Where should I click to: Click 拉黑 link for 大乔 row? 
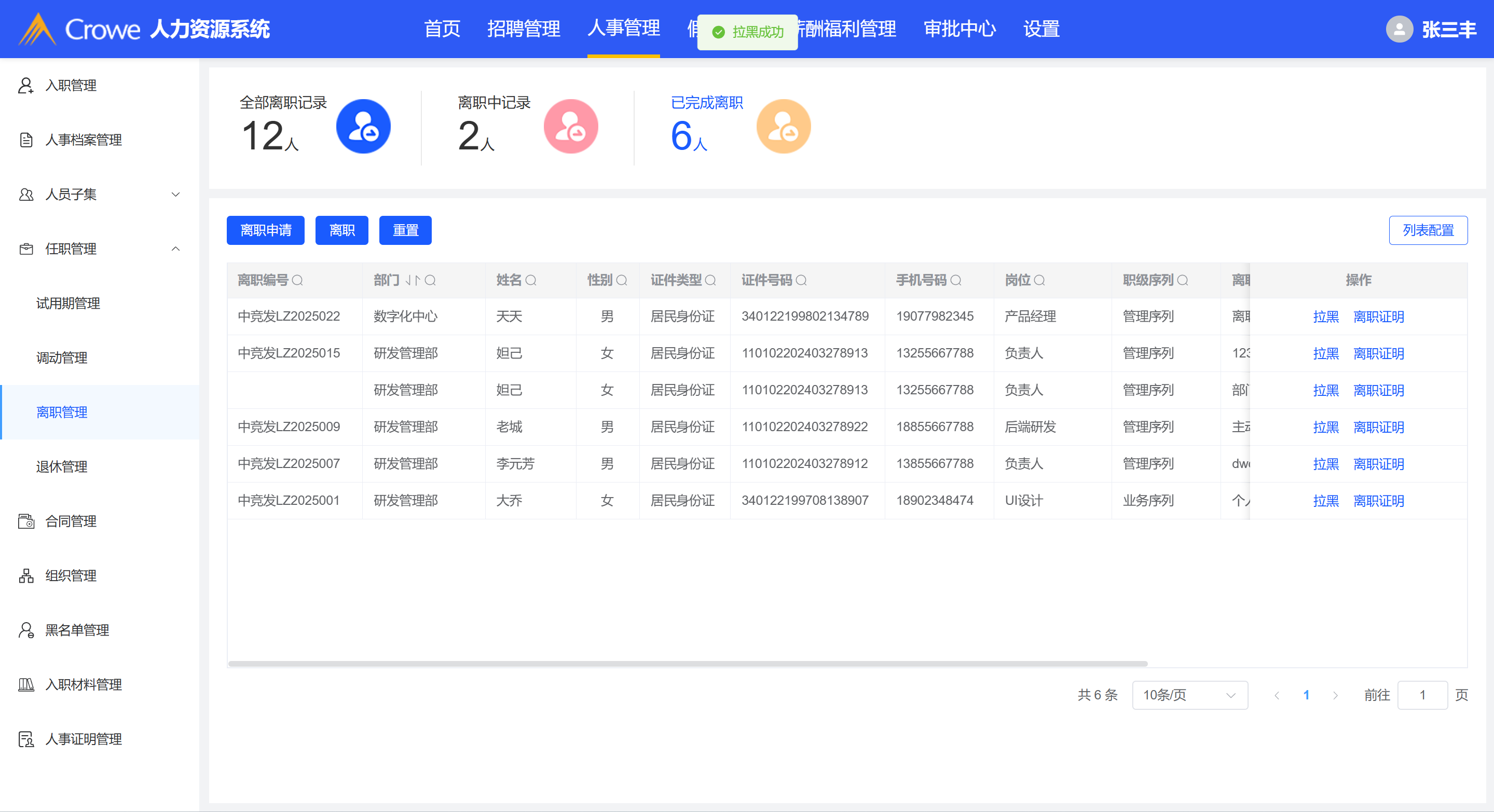[x=1326, y=501]
